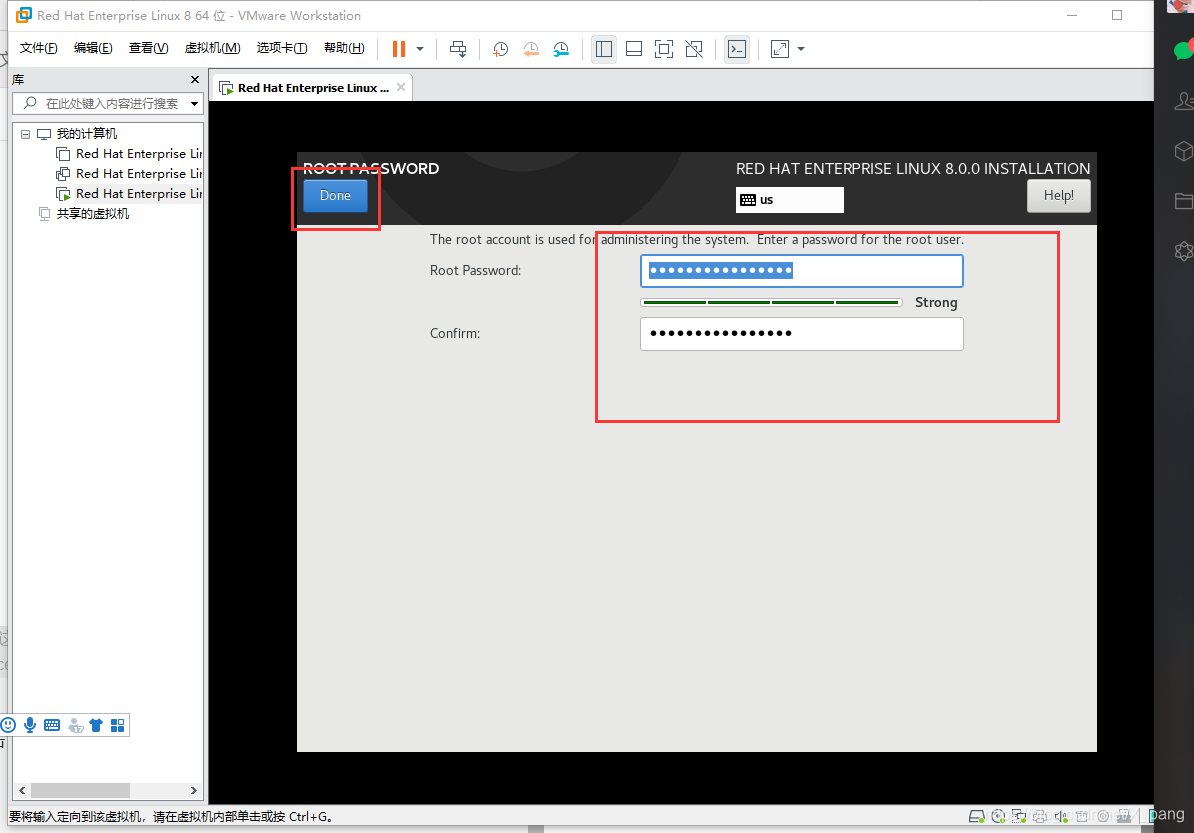Click the Confirm password field

(x=802, y=334)
